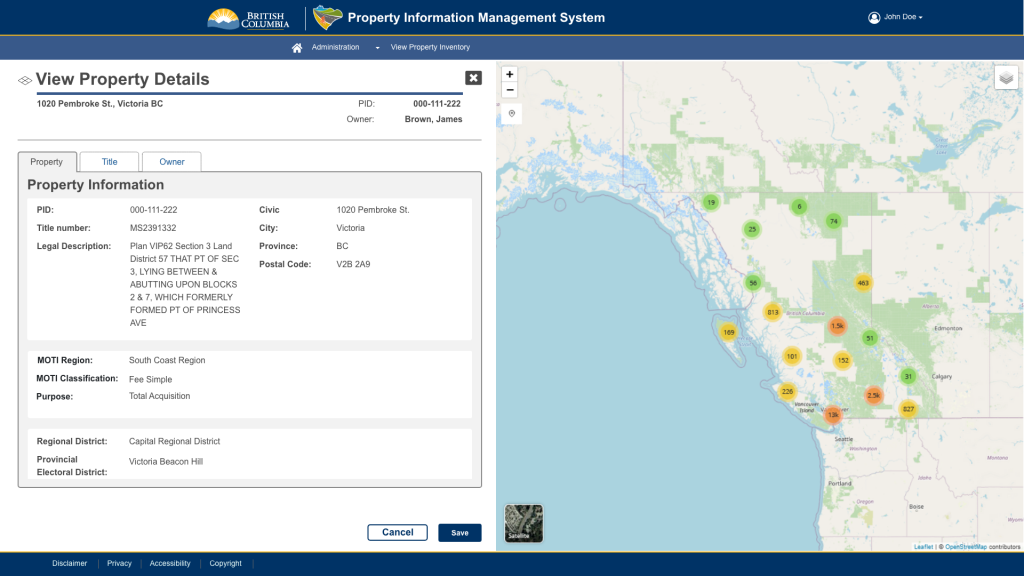Image resolution: width=1024 pixels, height=576 pixels.
Task: Click the Property Information Management System logo
Action: [x=327, y=17]
